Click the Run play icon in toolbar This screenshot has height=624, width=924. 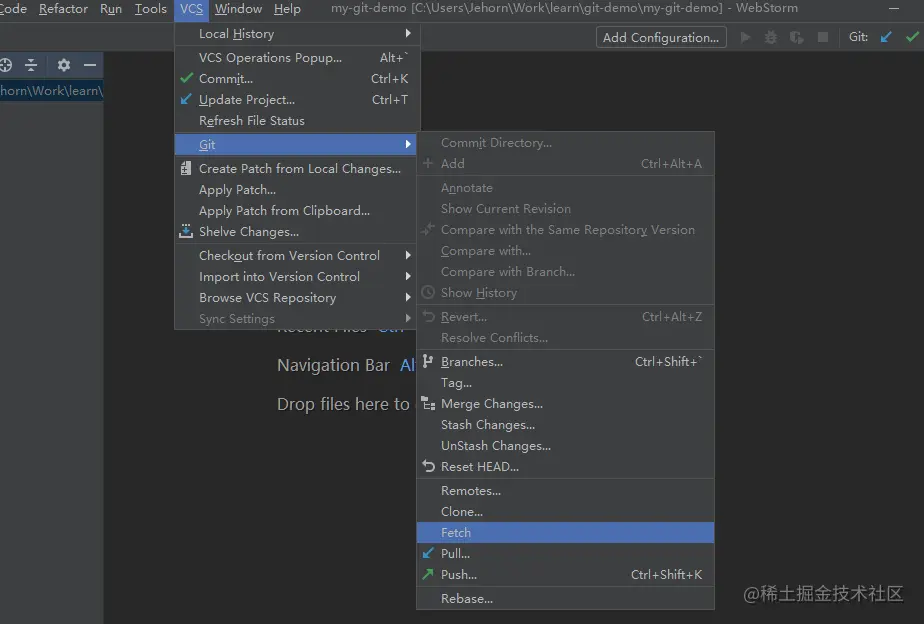coord(745,38)
